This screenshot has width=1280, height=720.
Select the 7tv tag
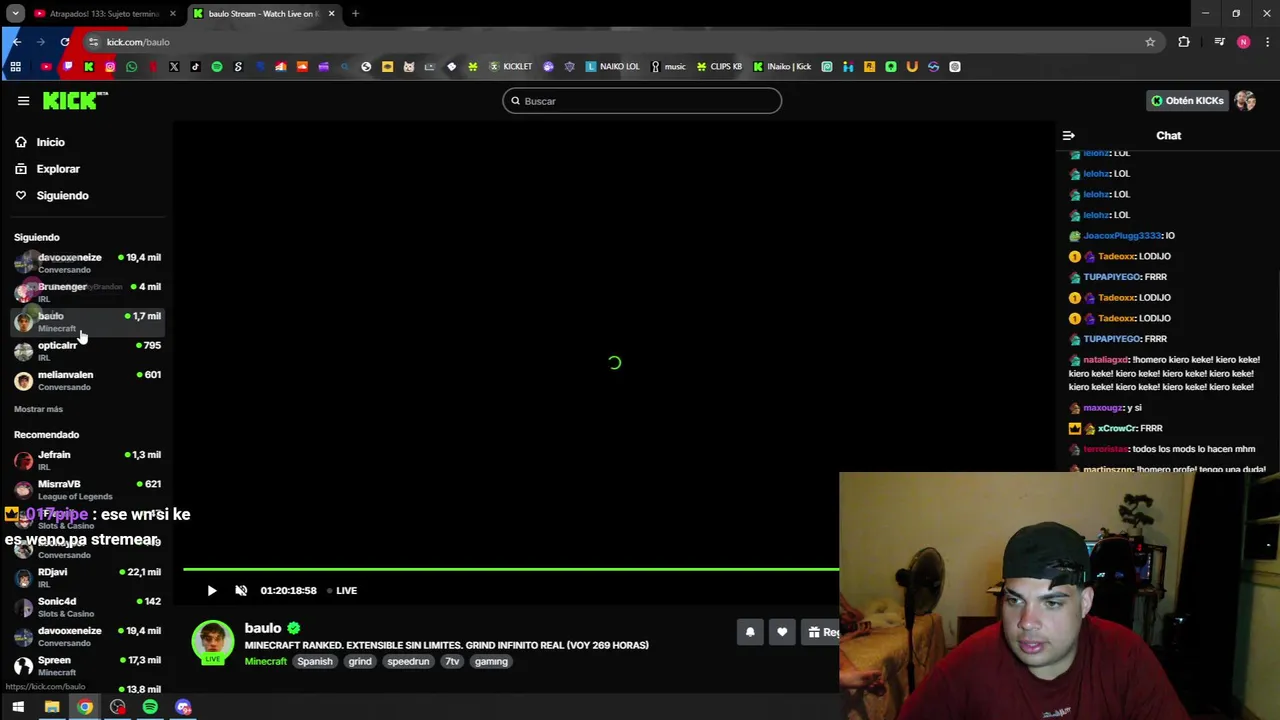point(452,661)
